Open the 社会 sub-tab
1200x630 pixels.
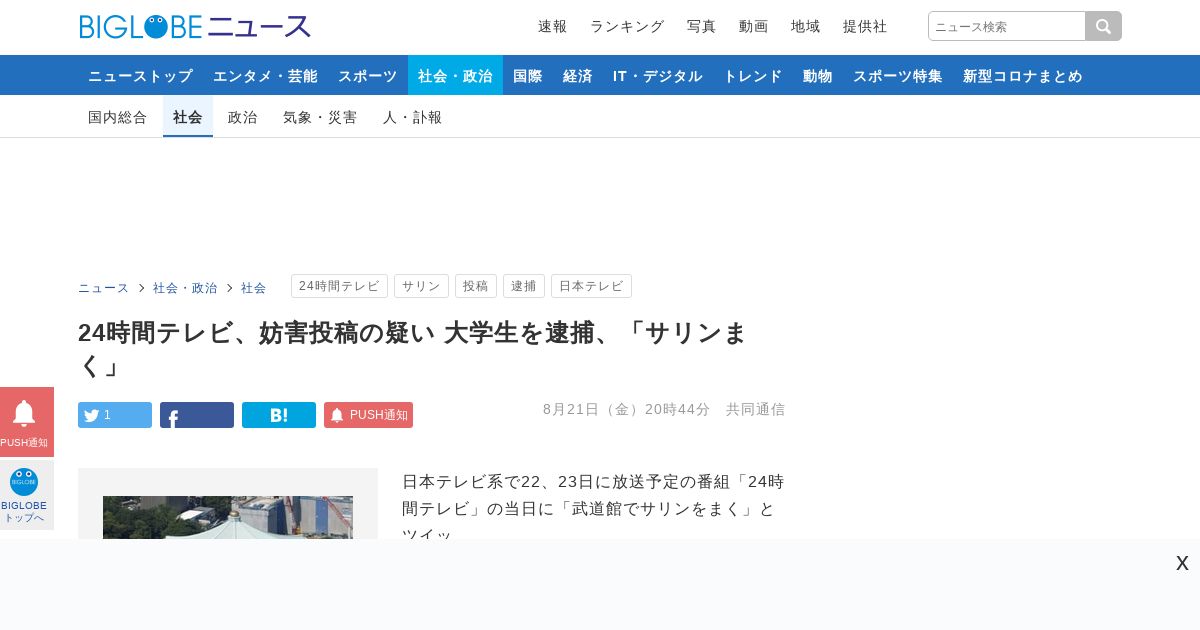188,117
